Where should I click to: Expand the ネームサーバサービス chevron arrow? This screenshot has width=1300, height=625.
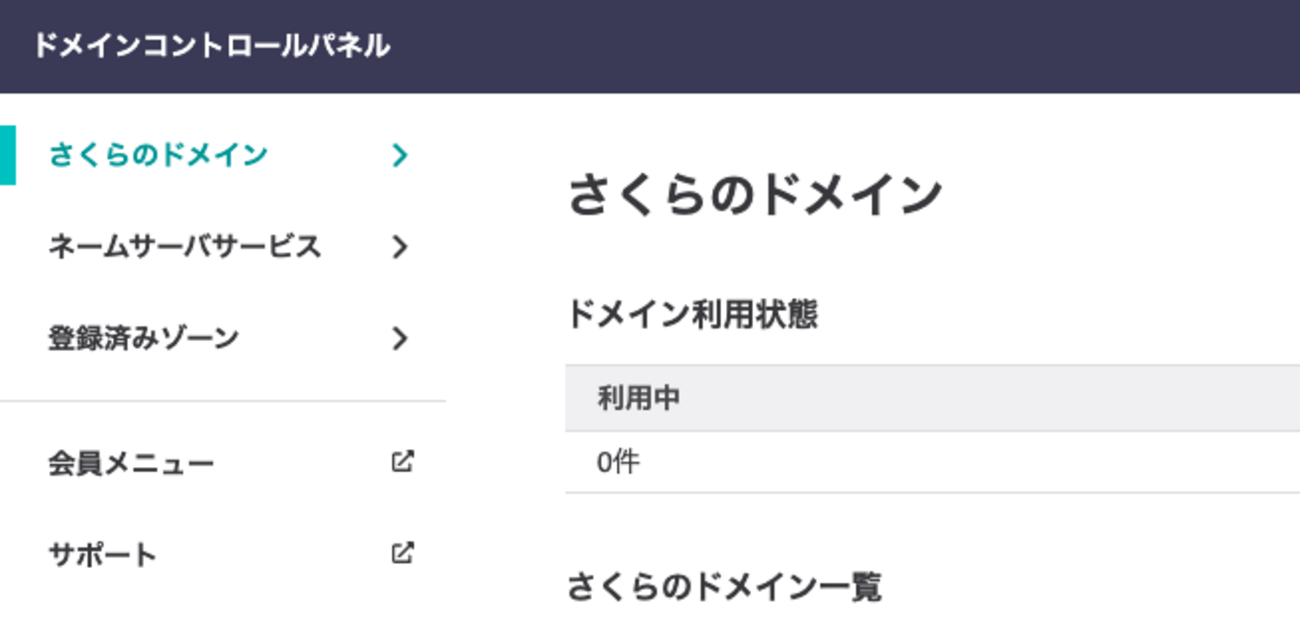400,247
